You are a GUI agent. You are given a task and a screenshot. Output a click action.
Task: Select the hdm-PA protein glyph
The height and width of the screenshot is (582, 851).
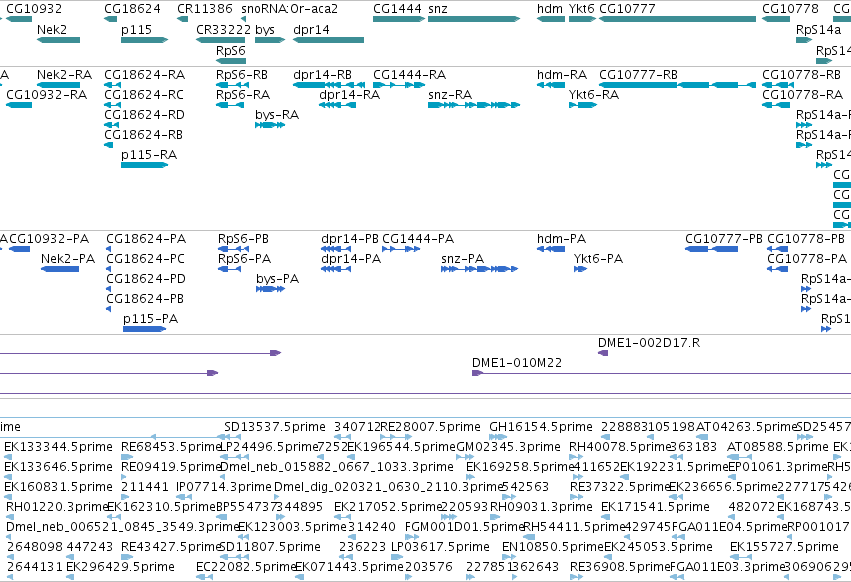pos(551,249)
